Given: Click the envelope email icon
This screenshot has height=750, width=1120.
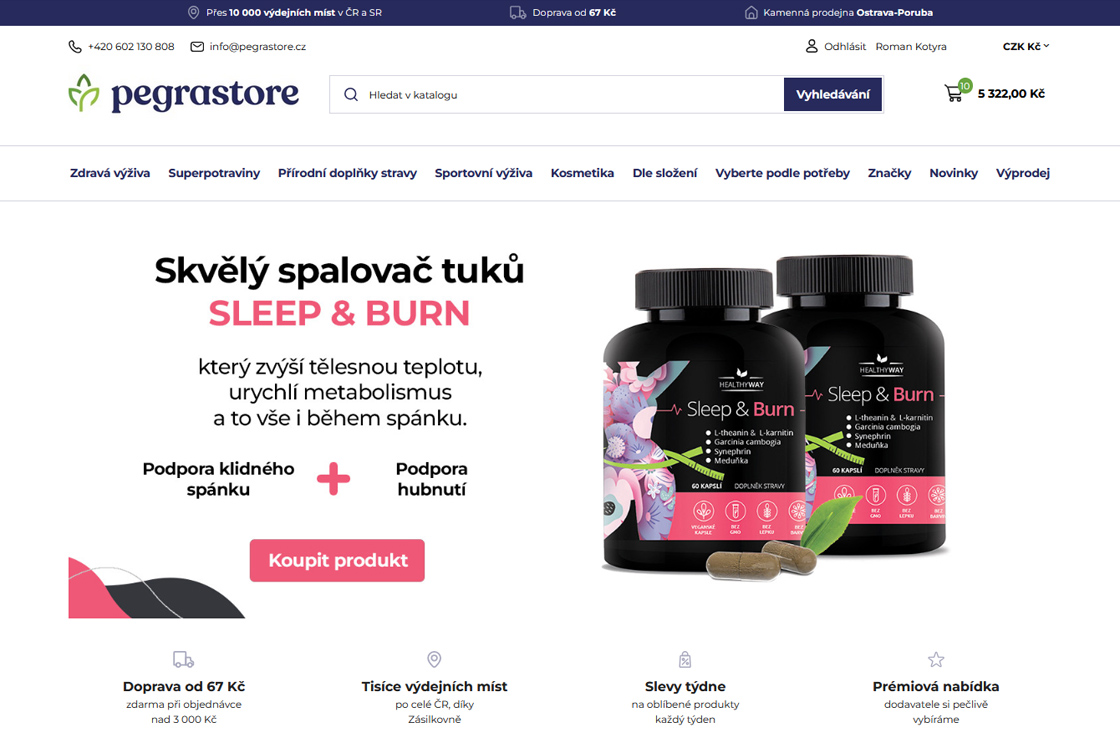Looking at the screenshot, I should pyautogui.click(x=197, y=46).
